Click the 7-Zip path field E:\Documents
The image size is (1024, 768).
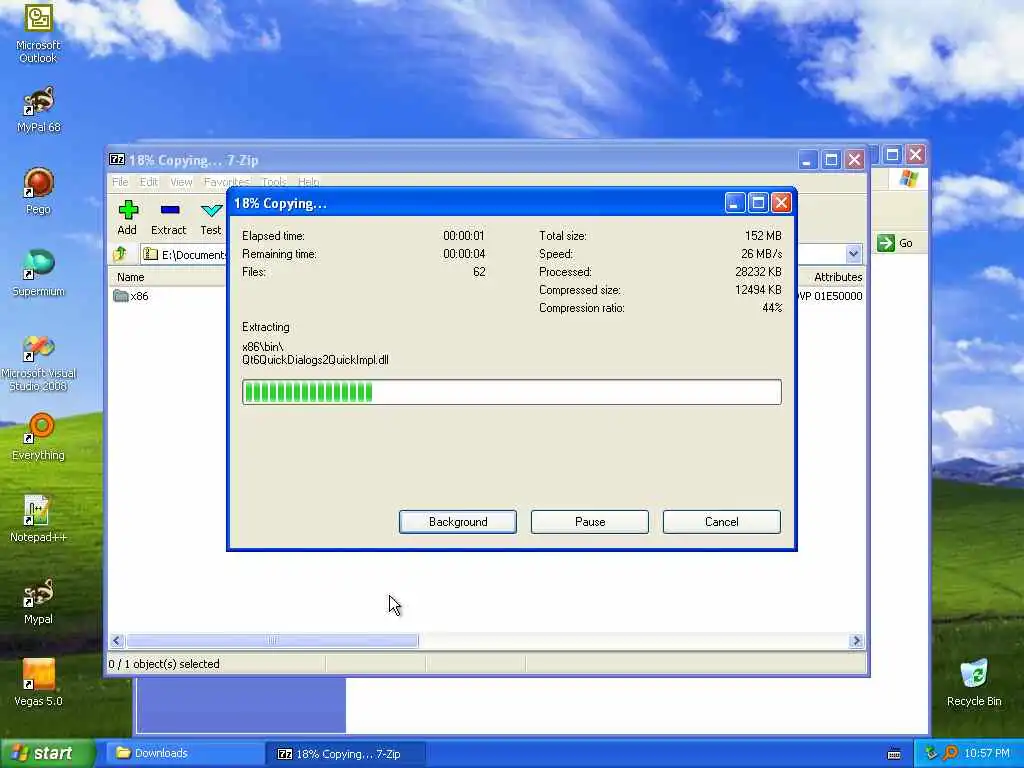(x=185, y=254)
